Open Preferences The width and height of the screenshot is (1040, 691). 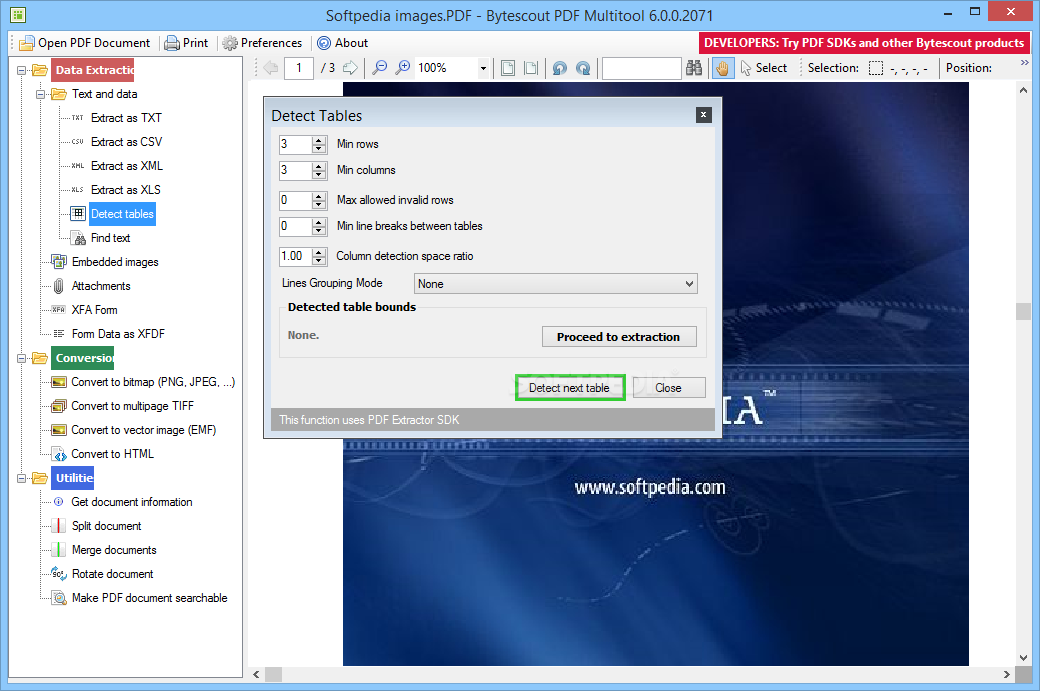point(263,42)
